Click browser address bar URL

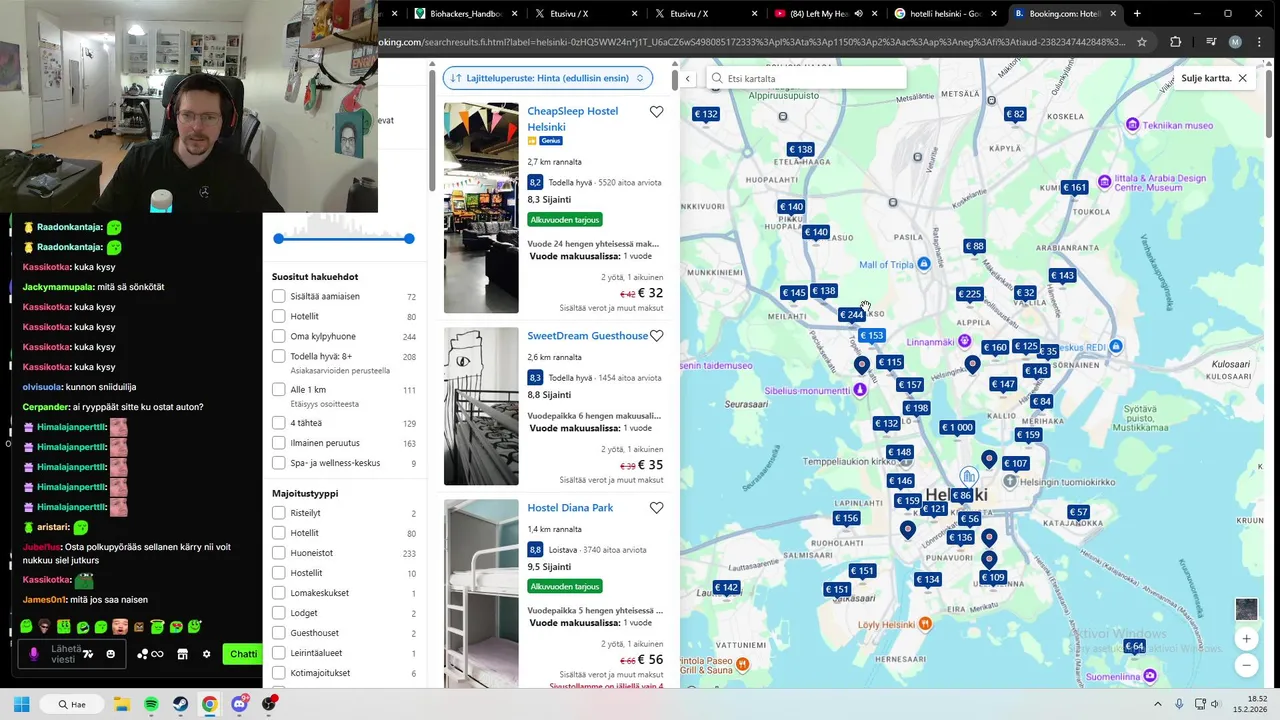click(750, 42)
